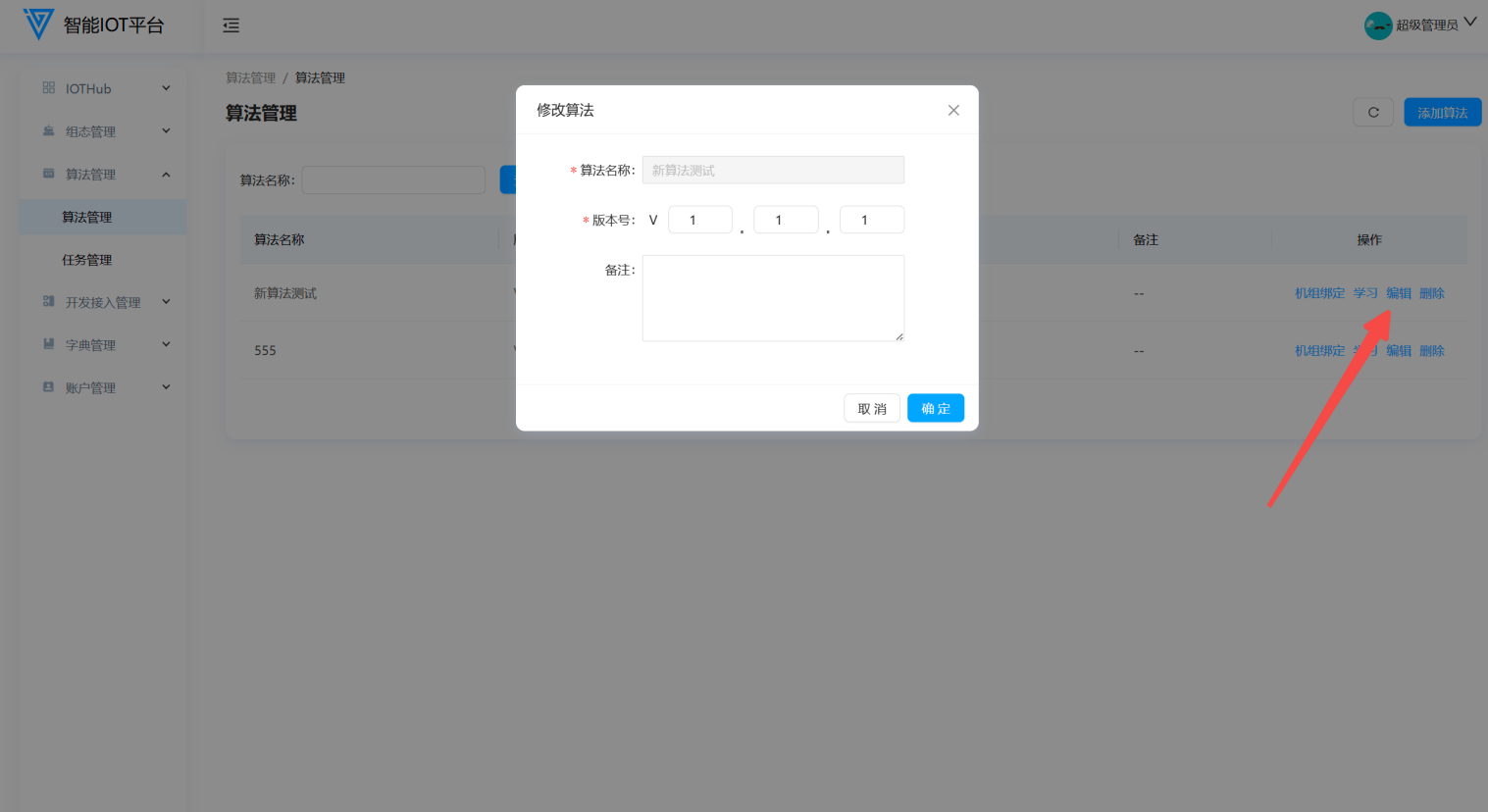Click the first version number field

(x=699, y=220)
